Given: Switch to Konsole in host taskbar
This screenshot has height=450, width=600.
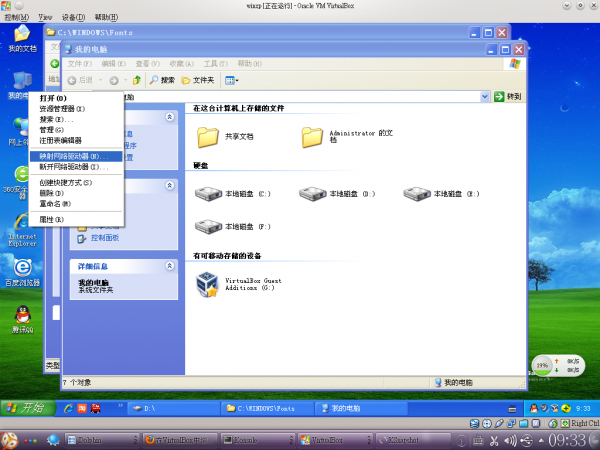Looking at the screenshot, I should [x=258, y=440].
